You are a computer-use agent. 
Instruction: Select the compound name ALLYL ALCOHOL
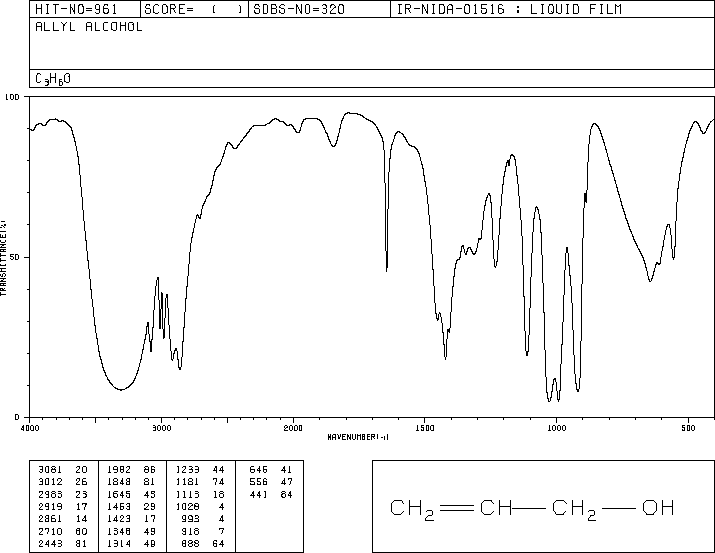(x=89, y=27)
